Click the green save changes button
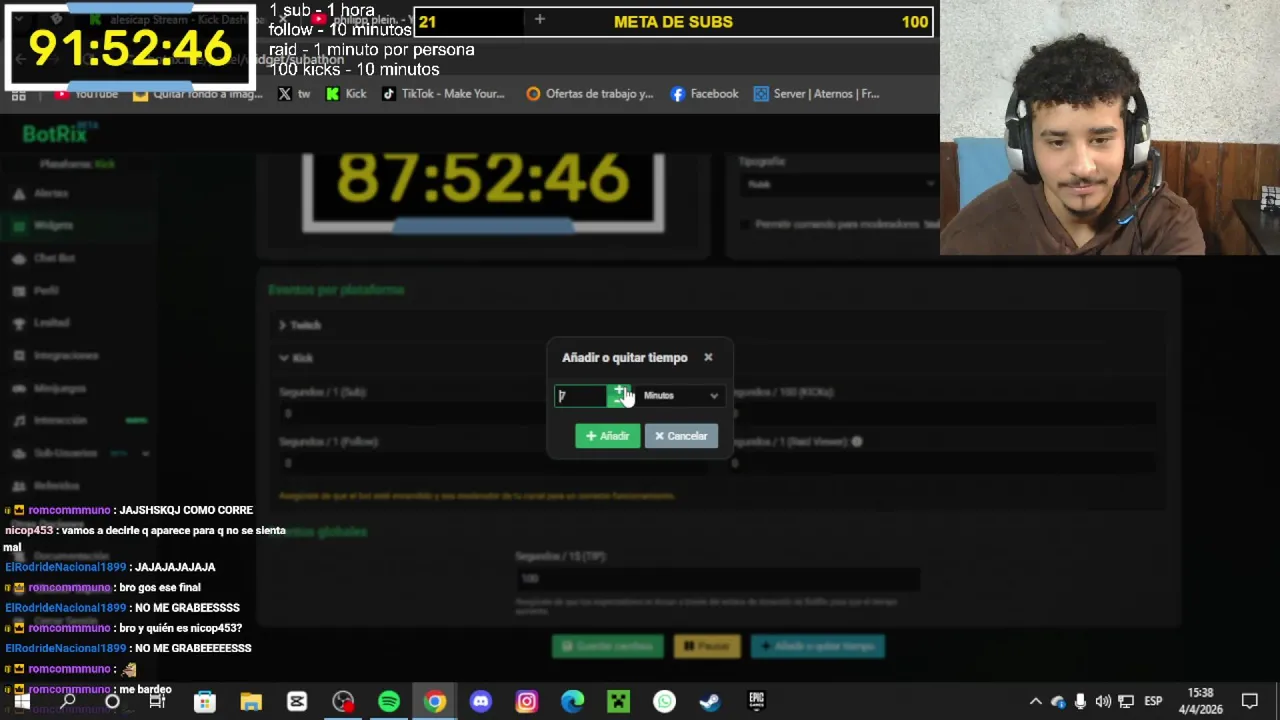Viewport: 1280px width, 720px height. 608,646
